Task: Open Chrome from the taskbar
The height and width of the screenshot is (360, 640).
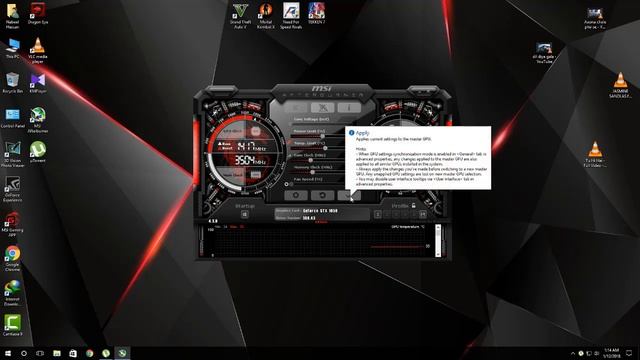Action: pos(89,353)
